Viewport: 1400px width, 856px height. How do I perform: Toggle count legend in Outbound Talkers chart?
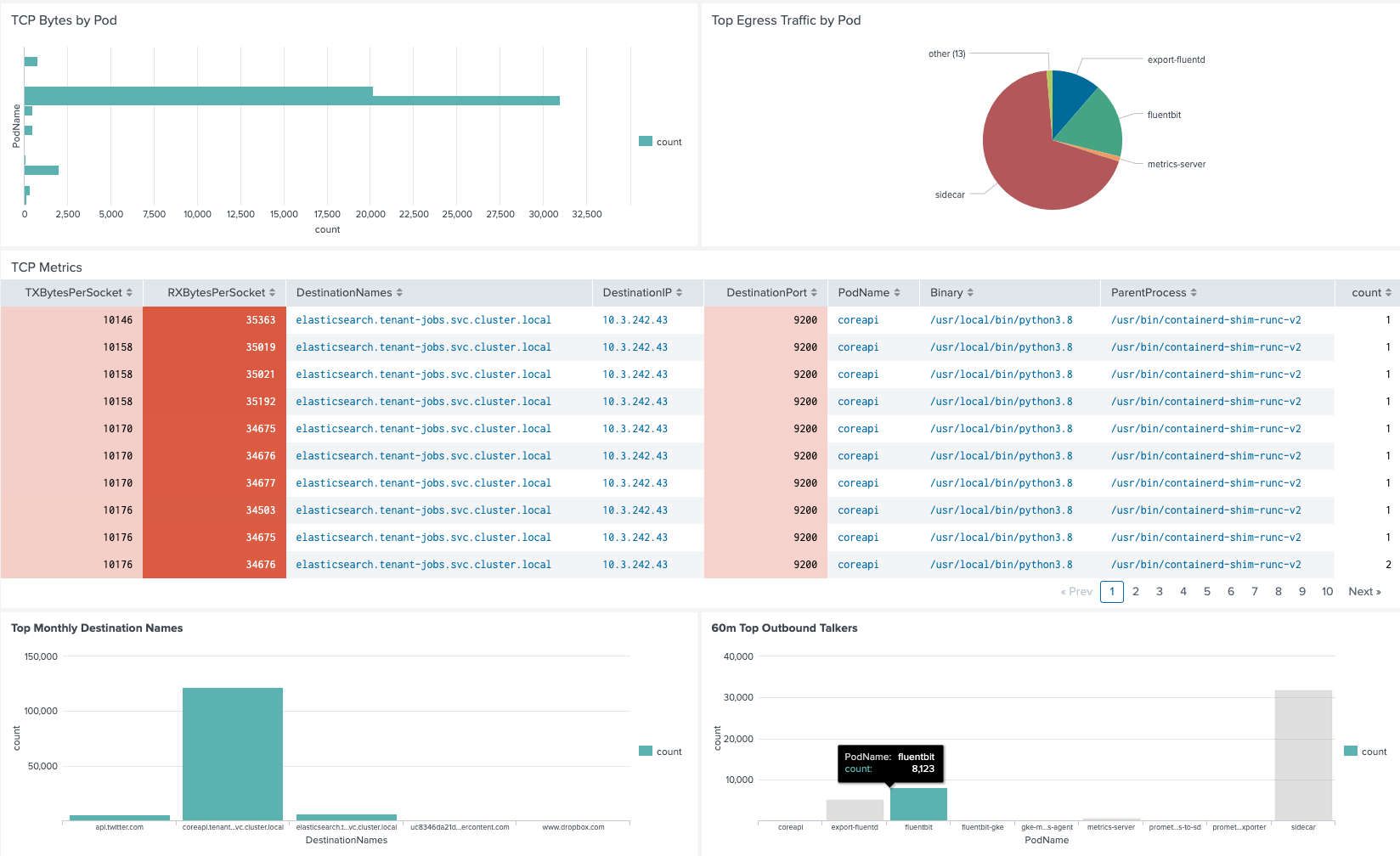[x=1366, y=752]
